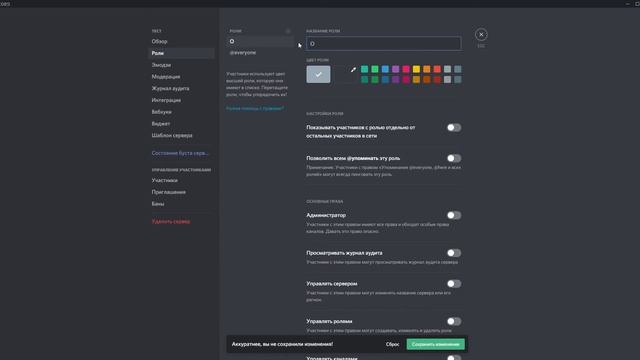
Task: Open the Обзор settings section
Action: [x=181, y=41]
